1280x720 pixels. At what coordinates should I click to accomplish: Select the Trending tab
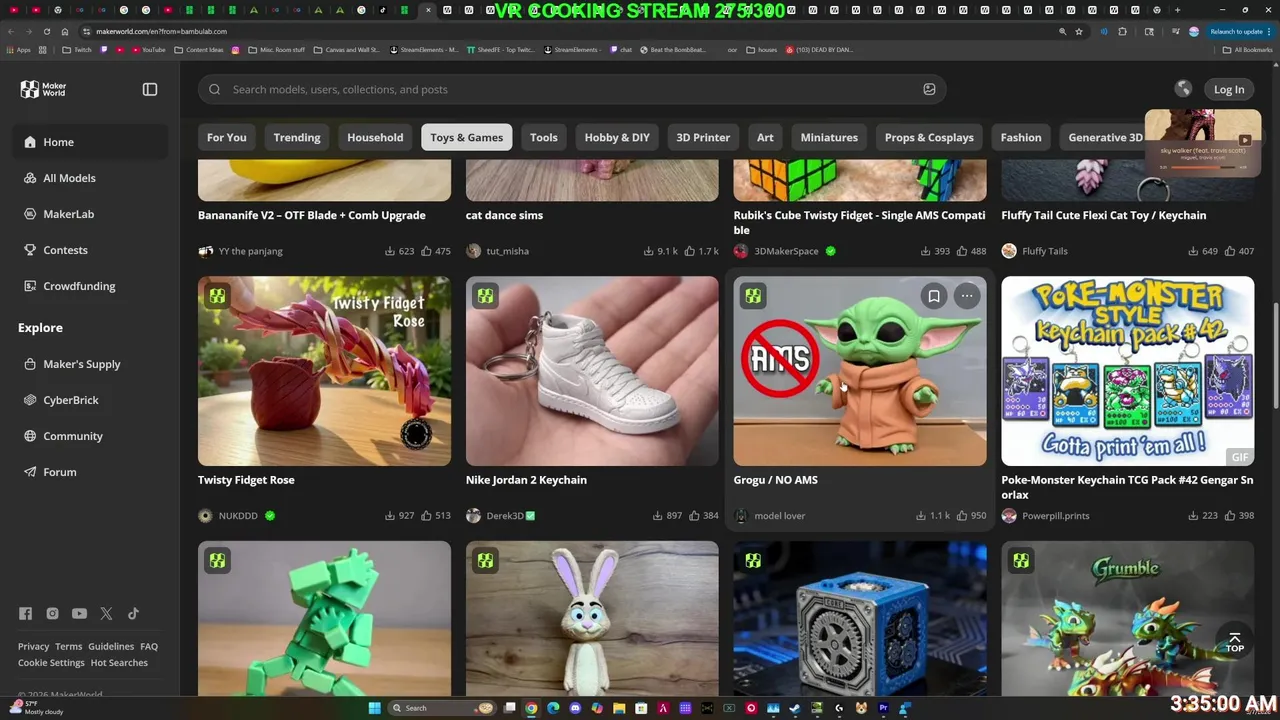pos(297,137)
